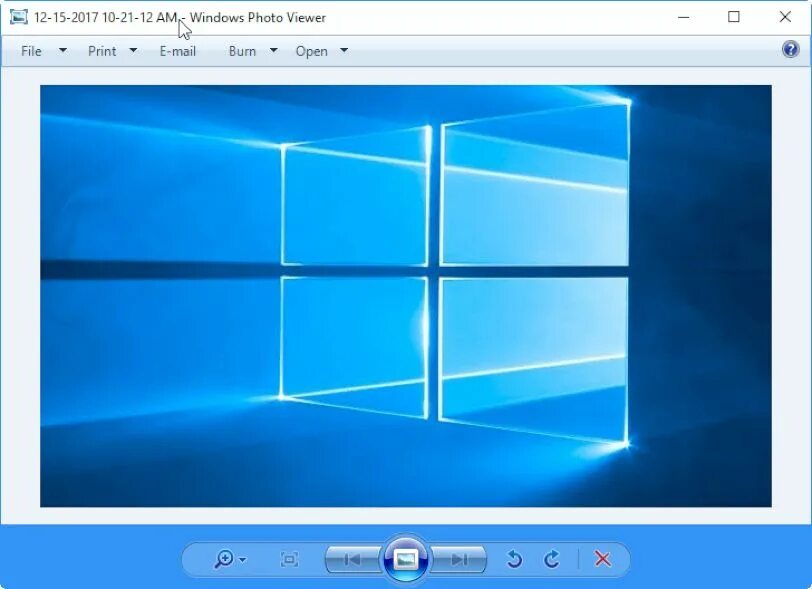The width and height of the screenshot is (812, 589).
Task: Click the Actual Size fit icon
Action: point(289,559)
